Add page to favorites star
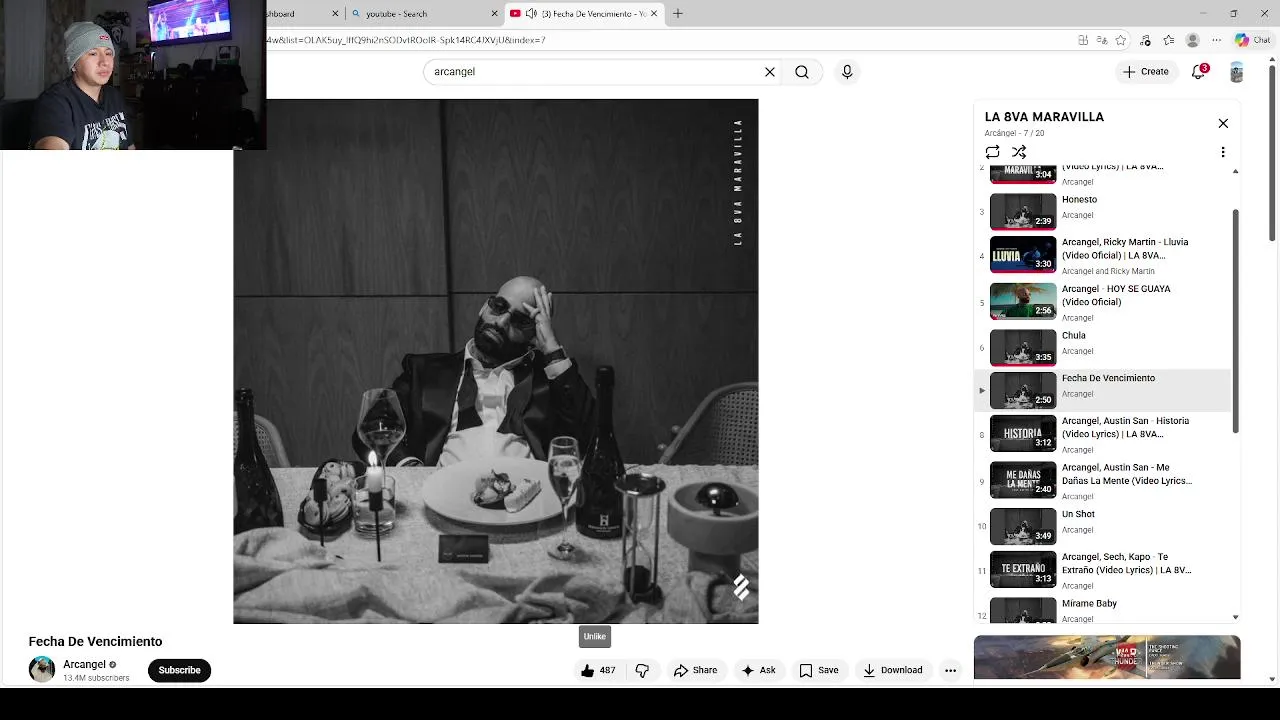1280x720 pixels. click(1121, 40)
